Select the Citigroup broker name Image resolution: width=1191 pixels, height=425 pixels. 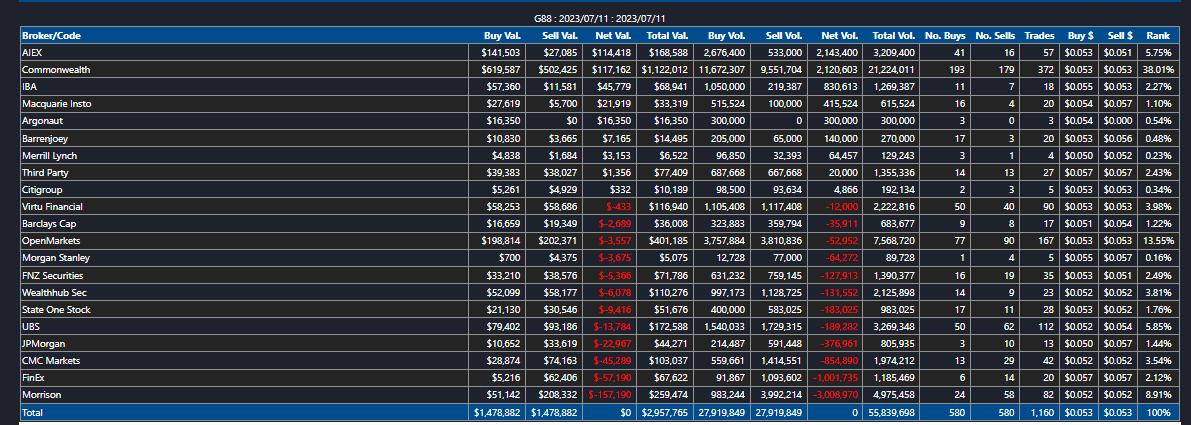[x=42, y=190]
